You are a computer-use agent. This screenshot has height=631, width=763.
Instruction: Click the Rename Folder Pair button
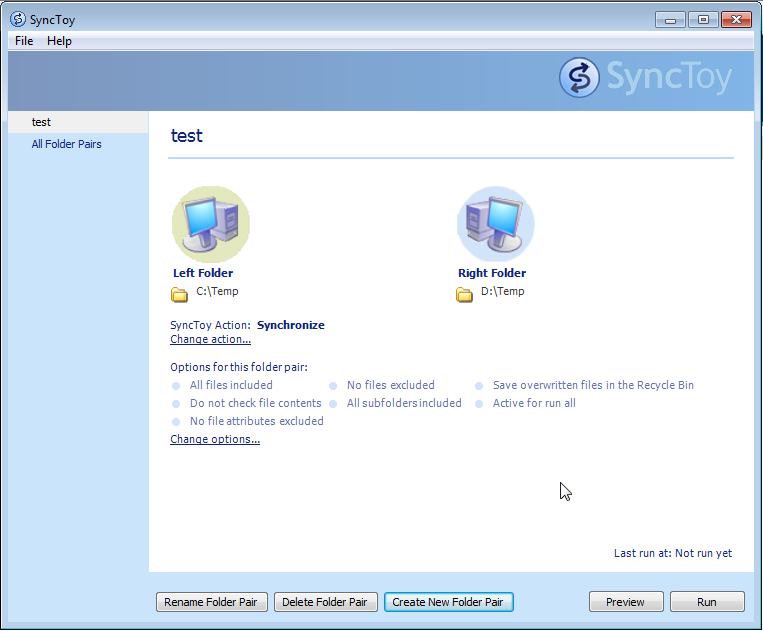pyautogui.click(x=212, y=602)
